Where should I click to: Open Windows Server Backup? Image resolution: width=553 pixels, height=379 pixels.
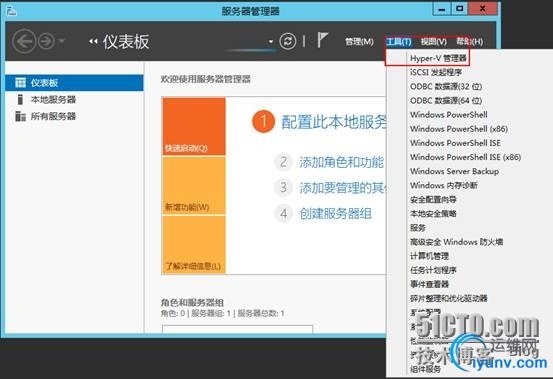pyautogui.click(x=454, y=171)
